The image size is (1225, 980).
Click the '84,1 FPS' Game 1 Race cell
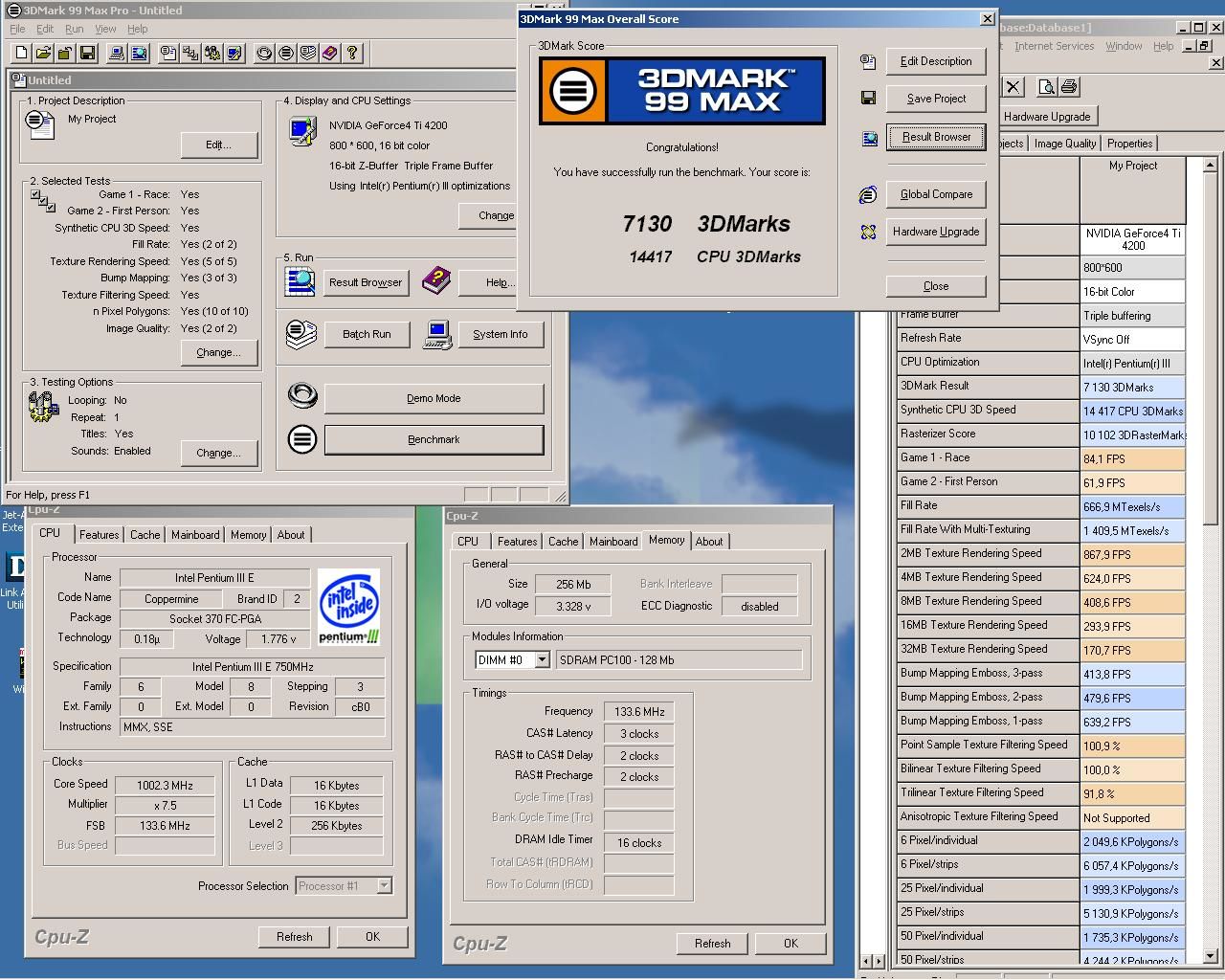point(1133,458)
